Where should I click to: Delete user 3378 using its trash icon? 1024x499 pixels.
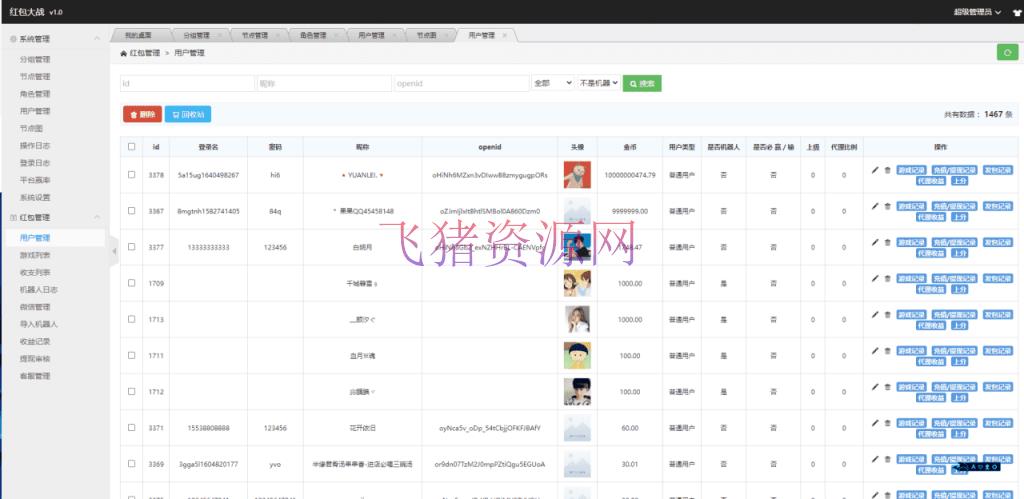click(888, 170)
